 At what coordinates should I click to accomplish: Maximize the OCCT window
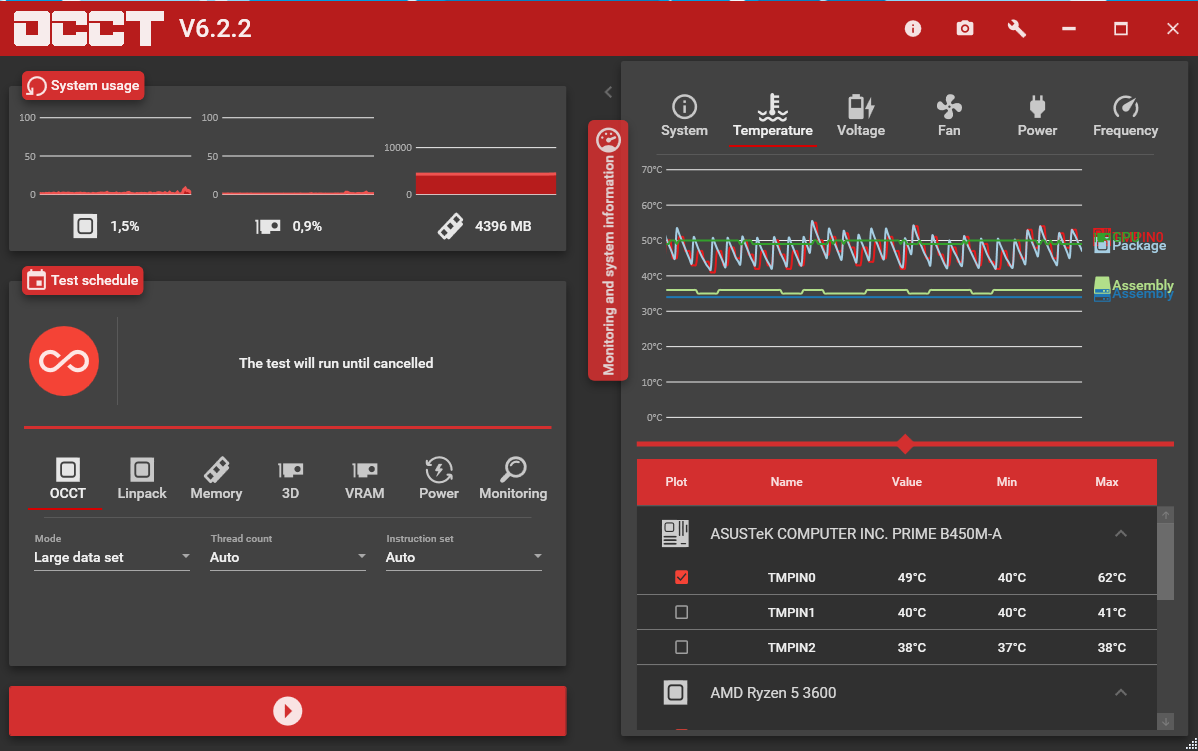click(1121, 28)
